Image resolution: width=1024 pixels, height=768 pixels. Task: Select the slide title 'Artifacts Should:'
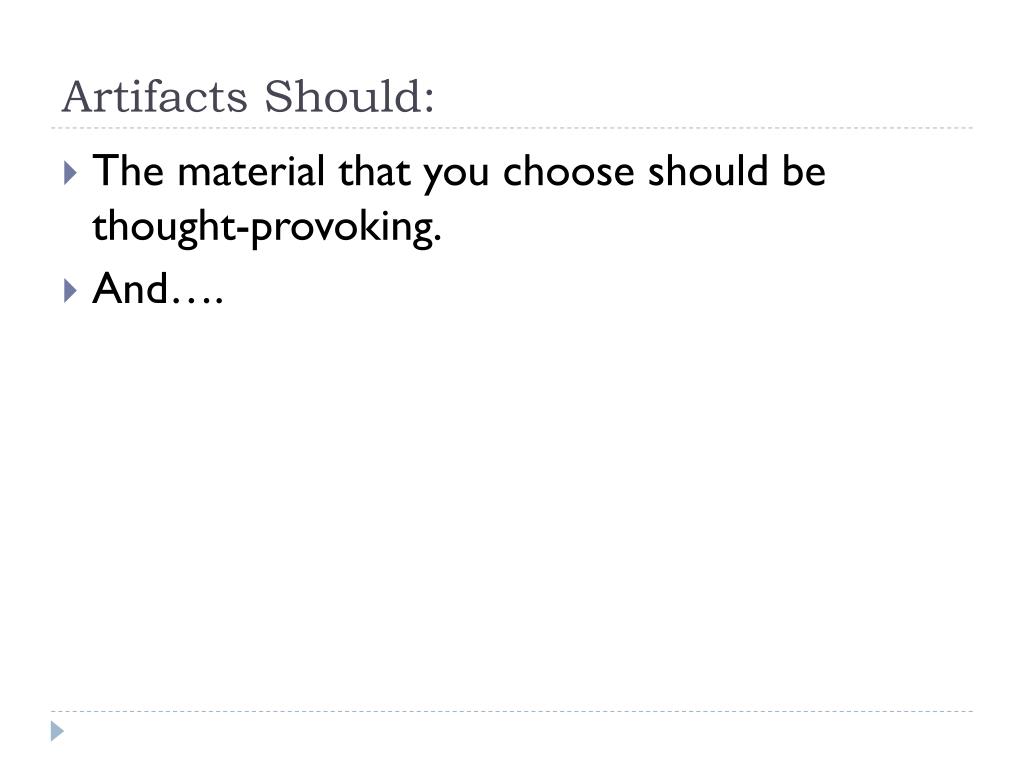(248, 97)
